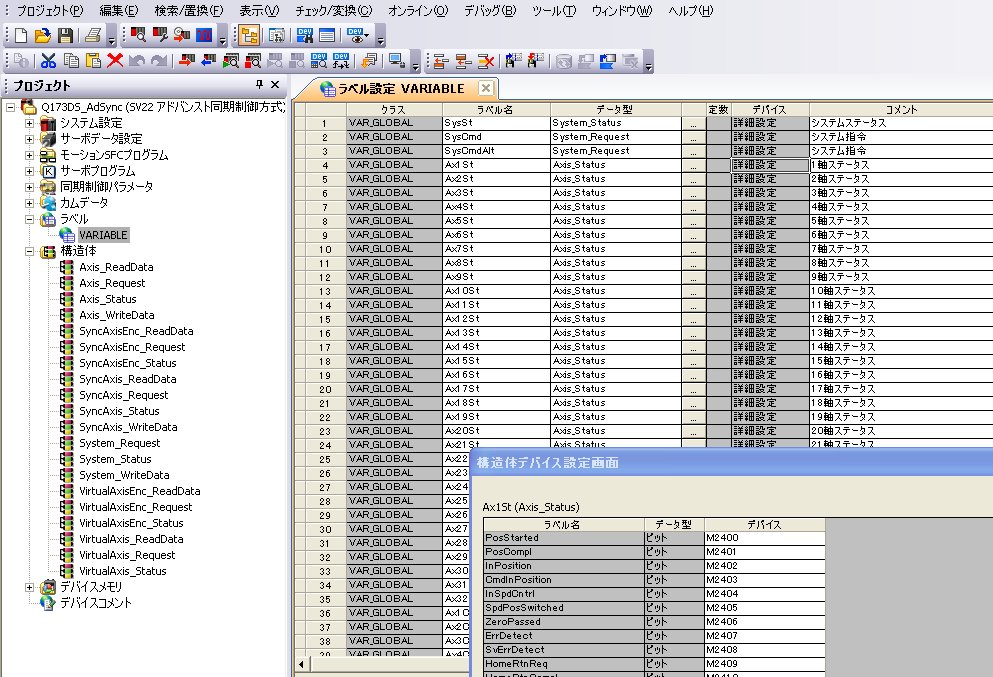Expand the サーボデータ設定 tree node

[29, 139]
